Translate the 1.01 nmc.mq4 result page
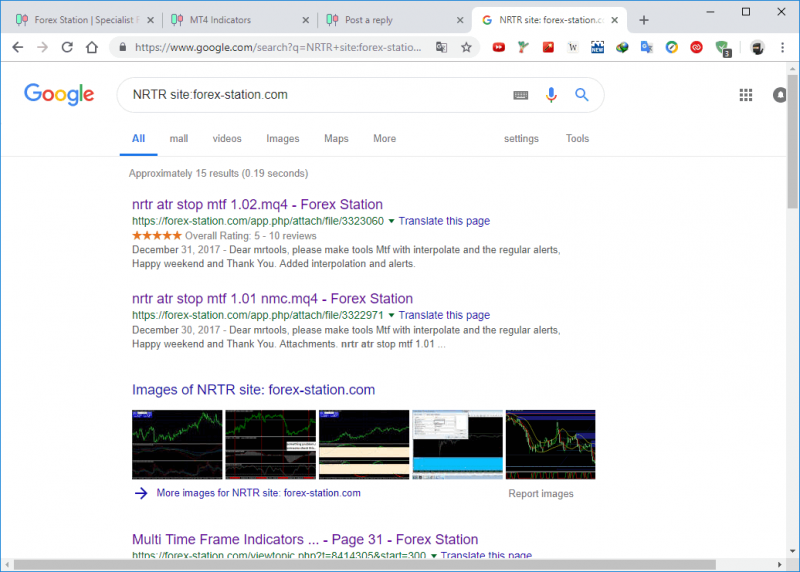Screen dimensions: 800x572 tap(444, 315)
